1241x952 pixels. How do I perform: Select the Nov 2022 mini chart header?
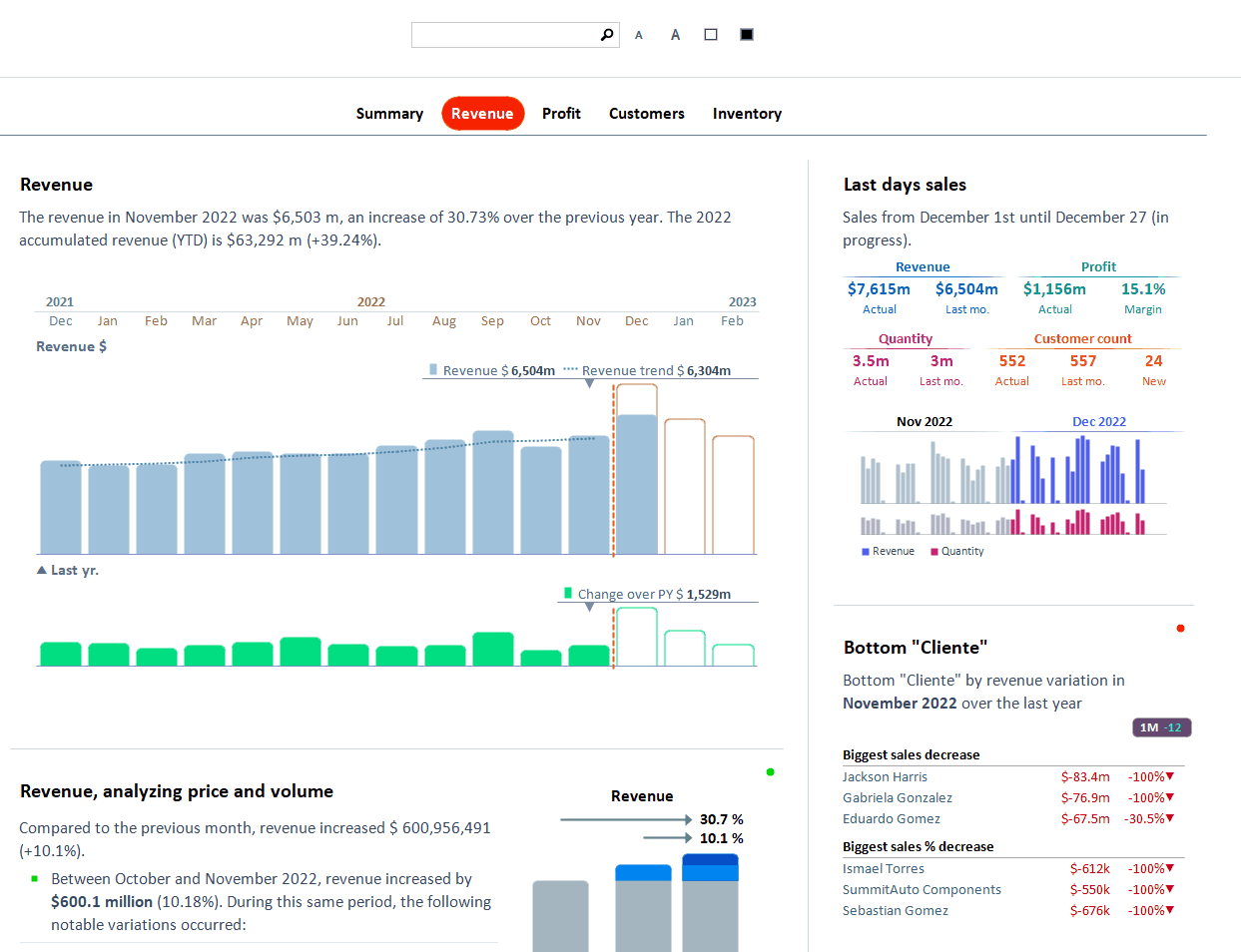click(925, 422)
